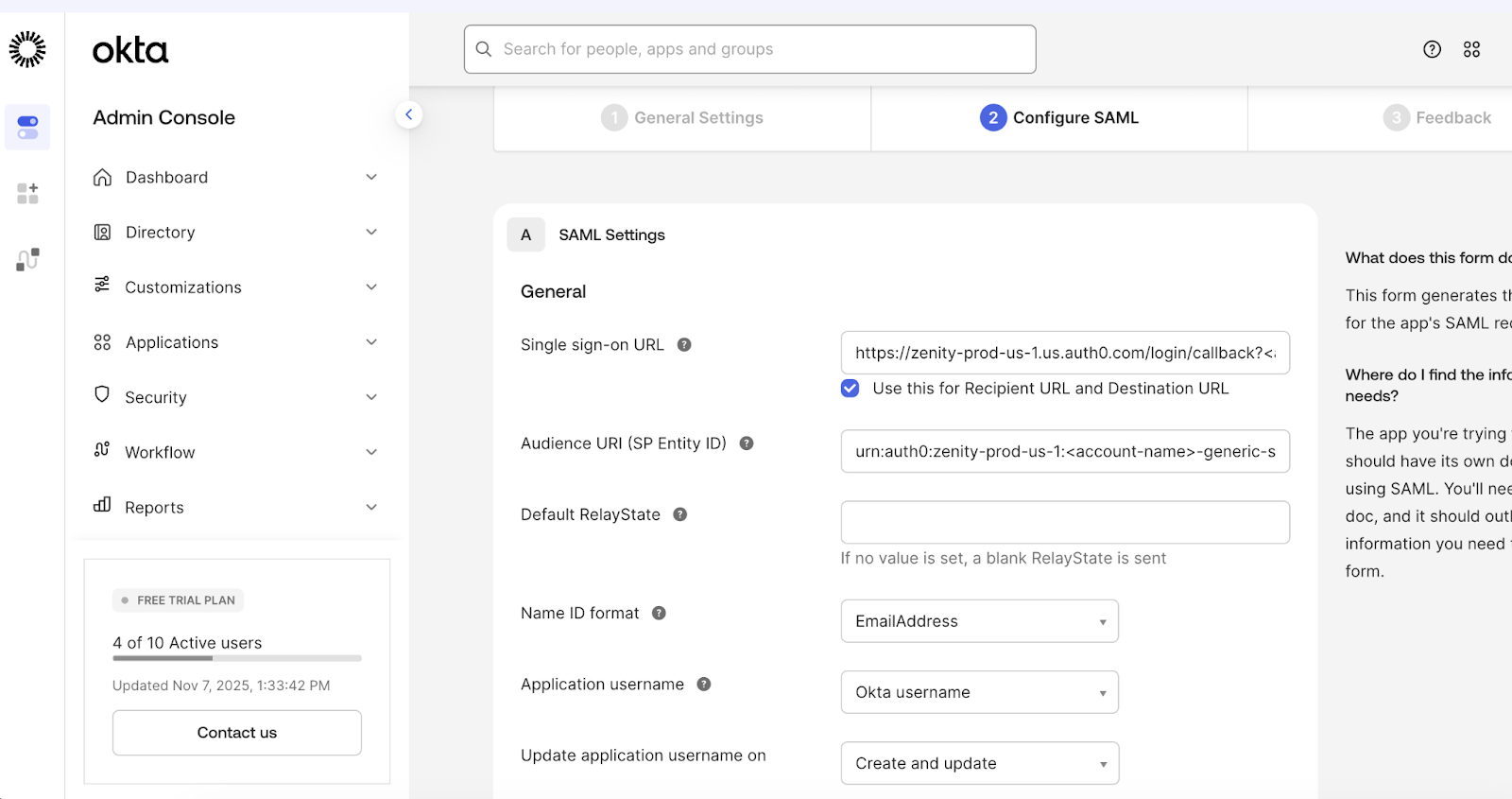Click the blank RelayState hint text
This screenshot has width=1512, height=799.
click(1004, 558)
